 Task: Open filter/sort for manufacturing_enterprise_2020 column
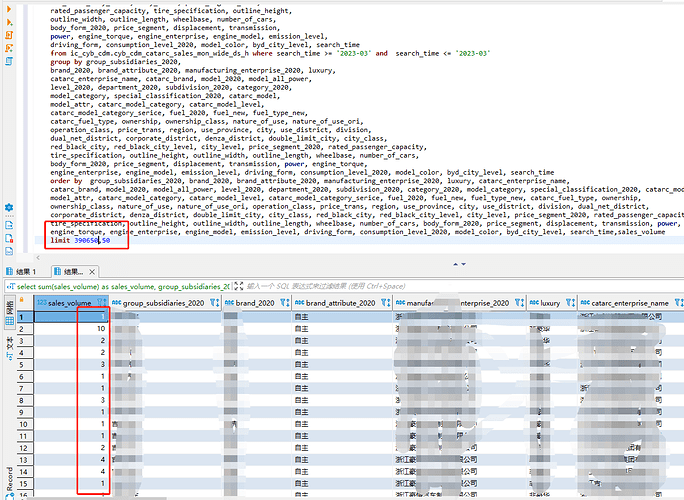tap(520, 302)
